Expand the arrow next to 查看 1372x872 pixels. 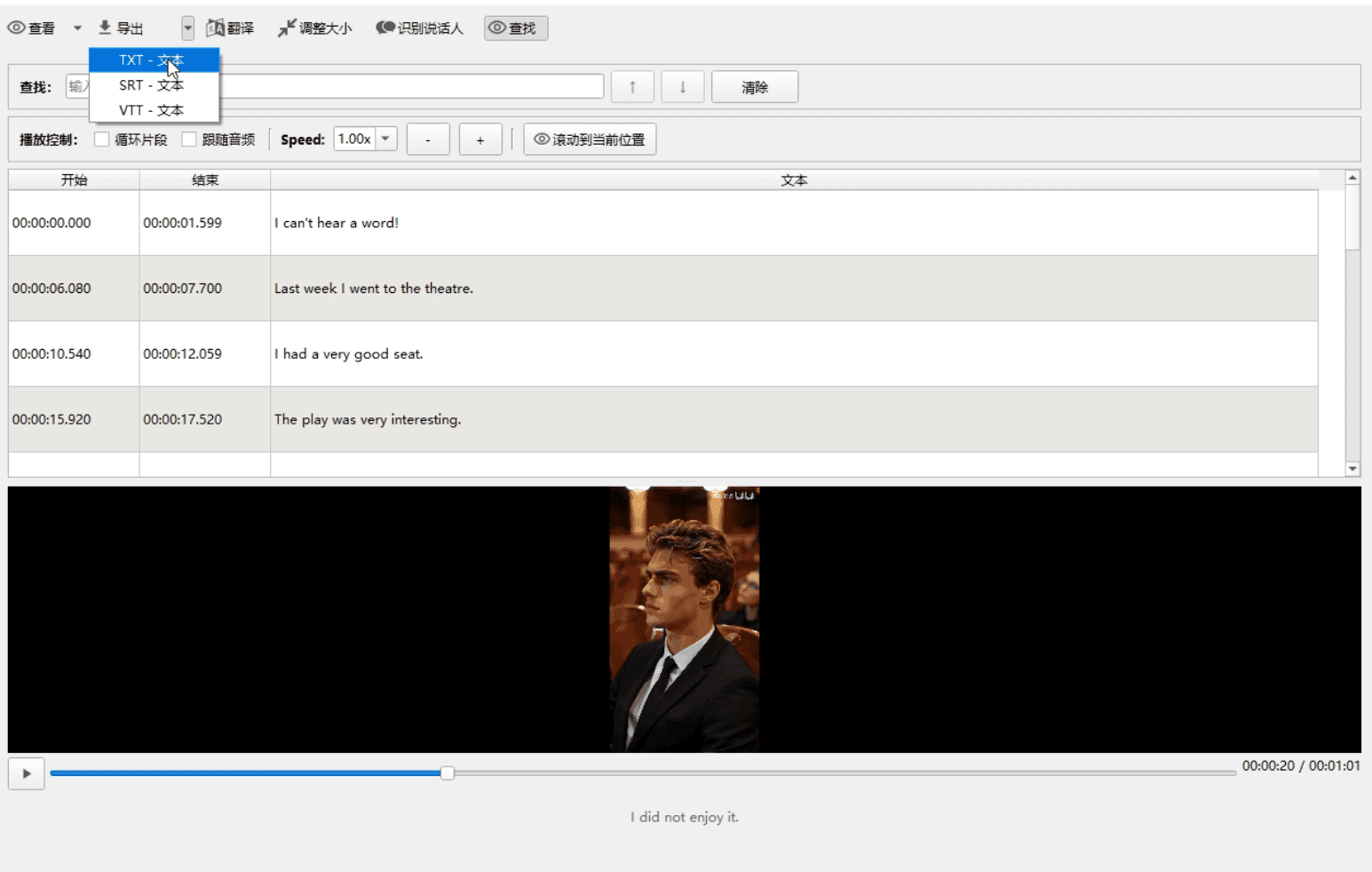pyautogui.click(x=77, y=28)
